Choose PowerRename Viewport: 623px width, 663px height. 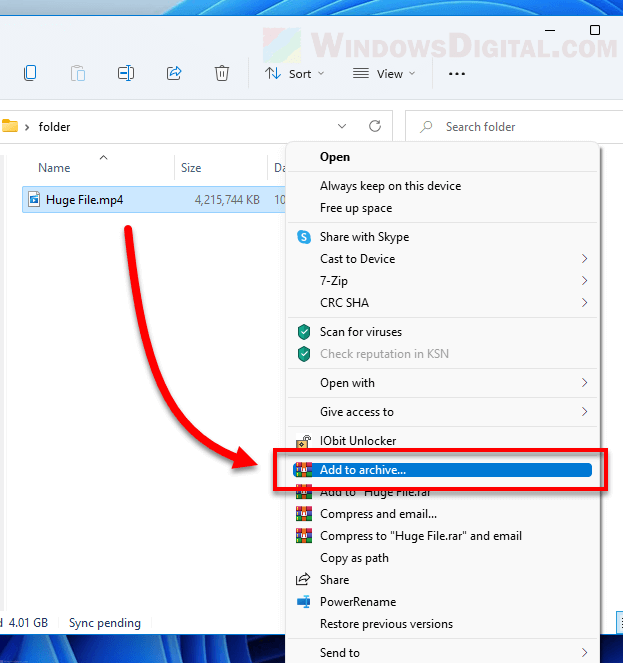coord(442,602)
